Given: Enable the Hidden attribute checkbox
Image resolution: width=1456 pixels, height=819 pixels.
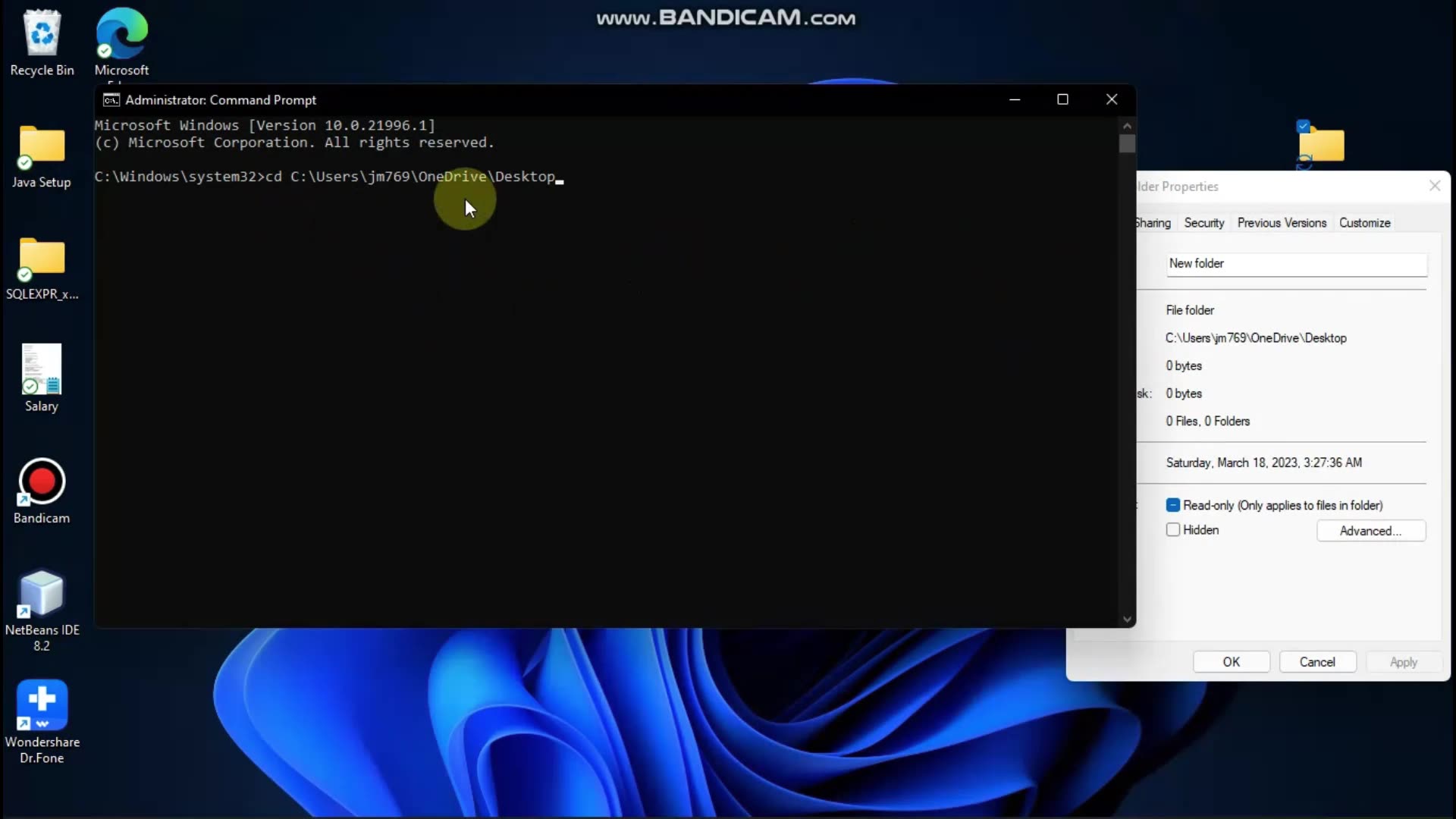Looking at the screenshot, I should [1173, 530].
